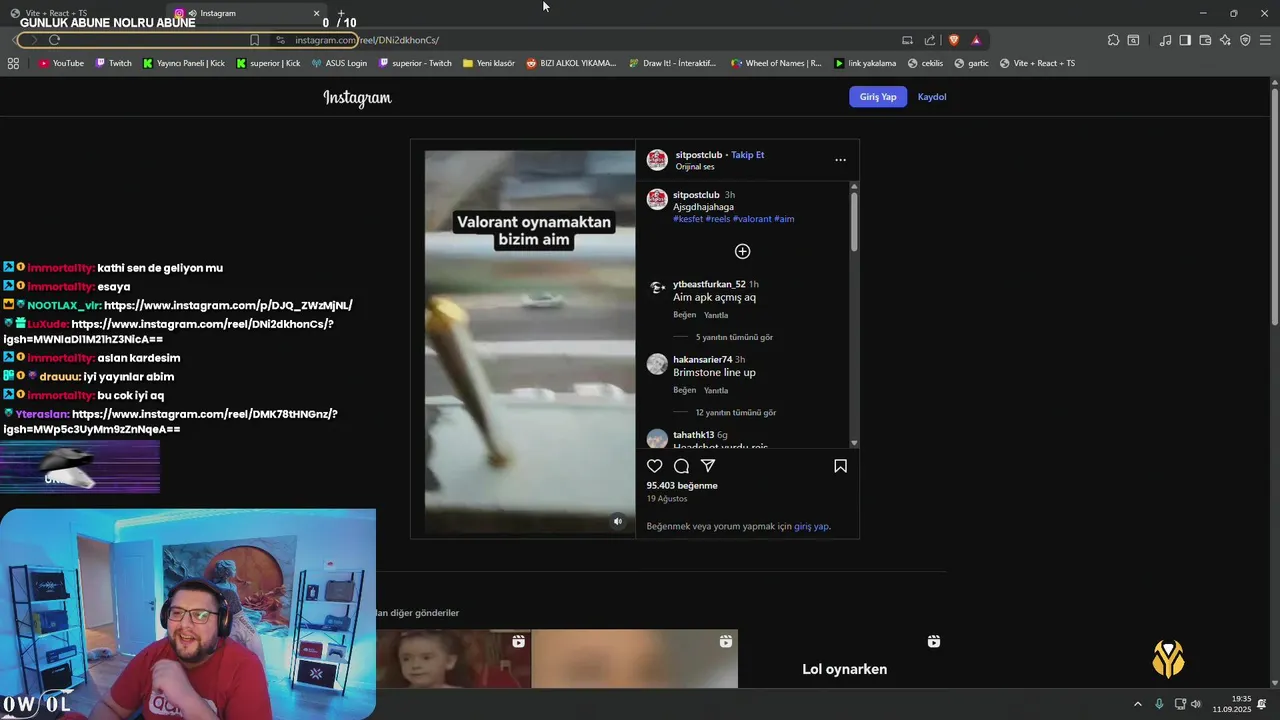Open the Draw It! bookmark
This screenshot has width=1280, height=720.
pos(673,63)
